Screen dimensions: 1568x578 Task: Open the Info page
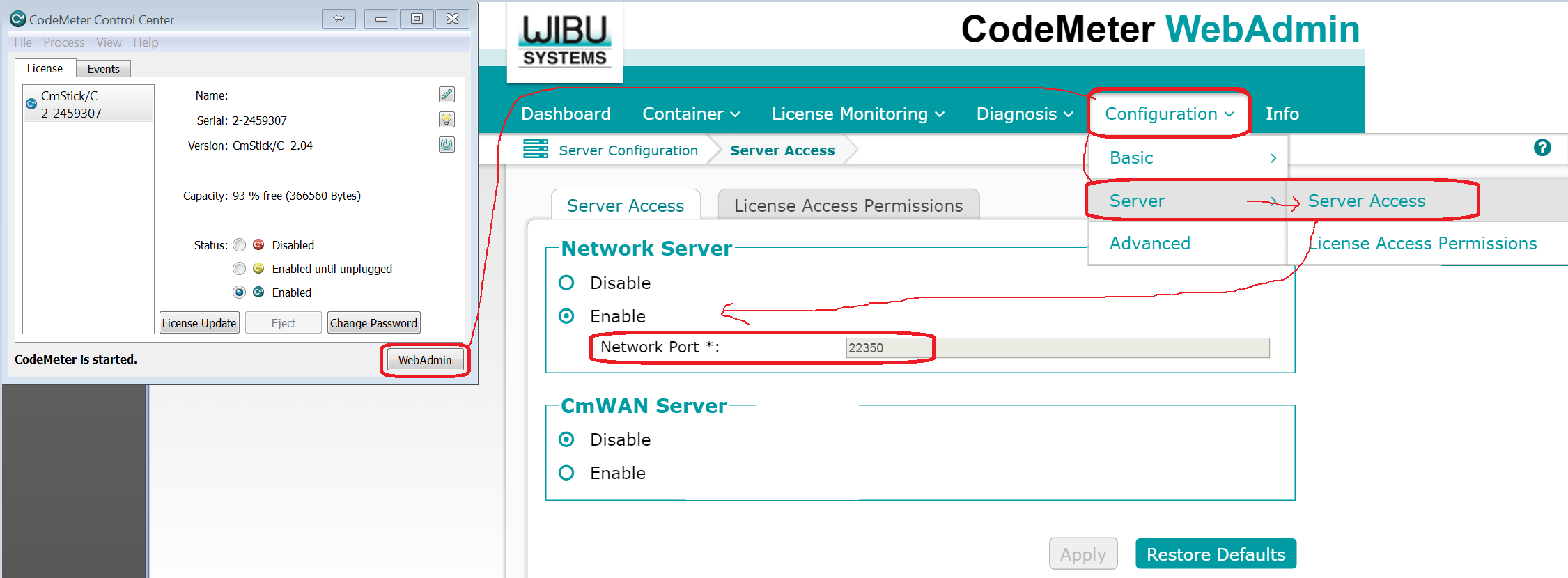[x=1282, y=114]
